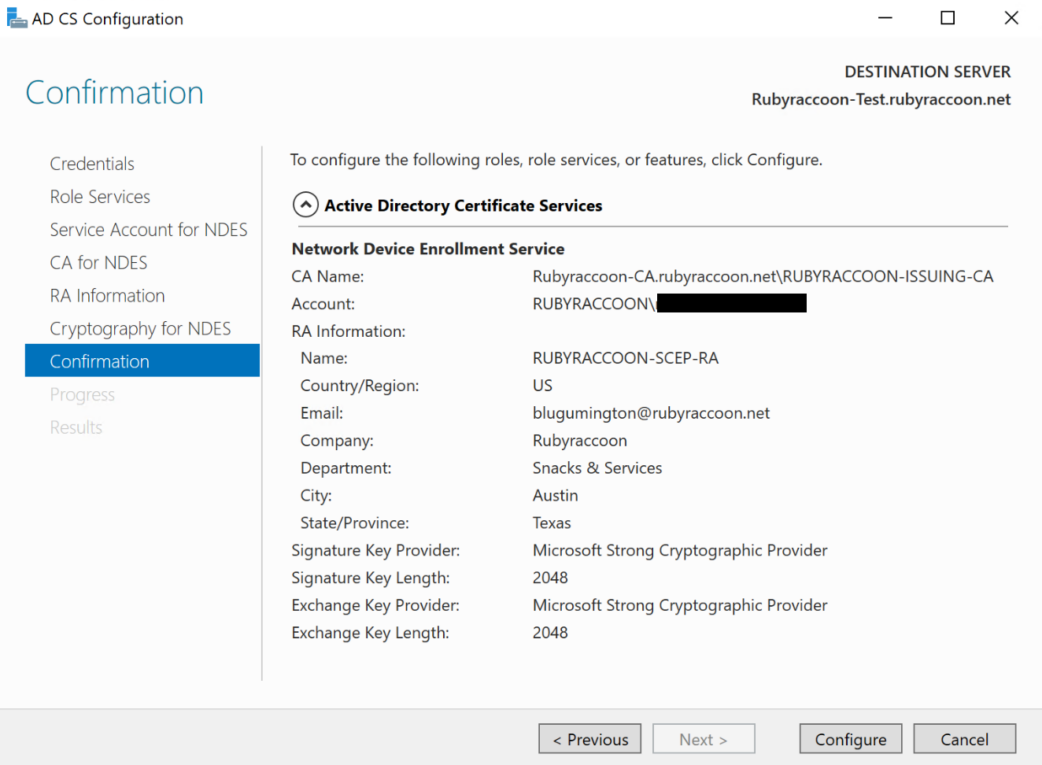
Task: Click the Previous button
Action: (x=589, y=738)
